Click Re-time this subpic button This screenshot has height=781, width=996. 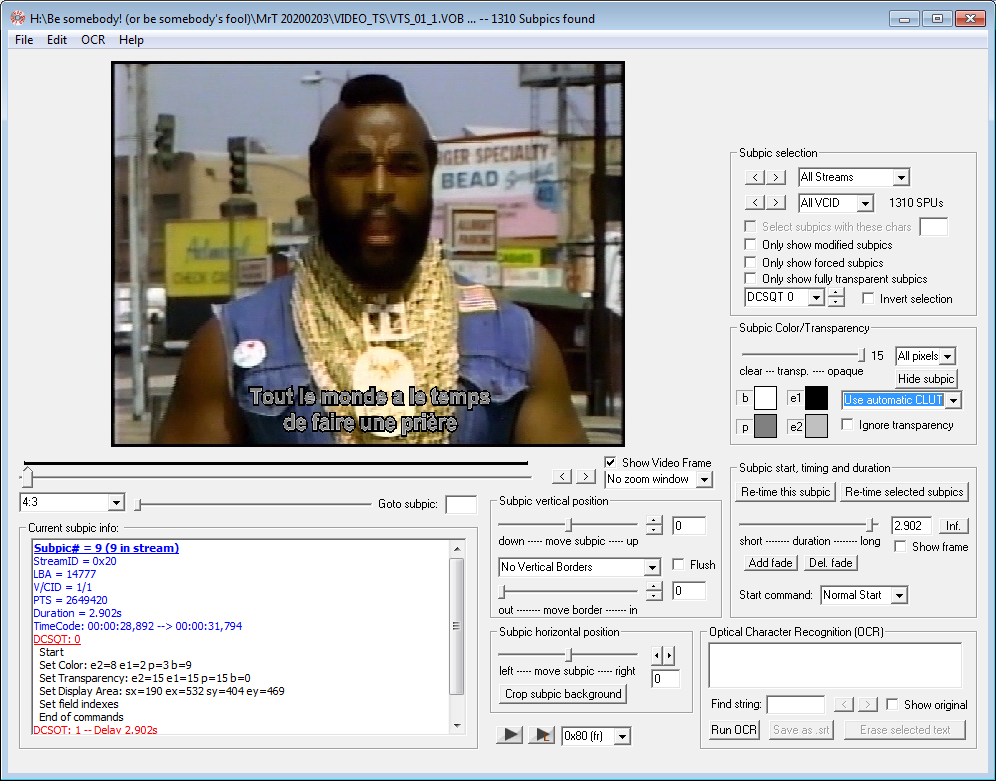click(785, 491)
